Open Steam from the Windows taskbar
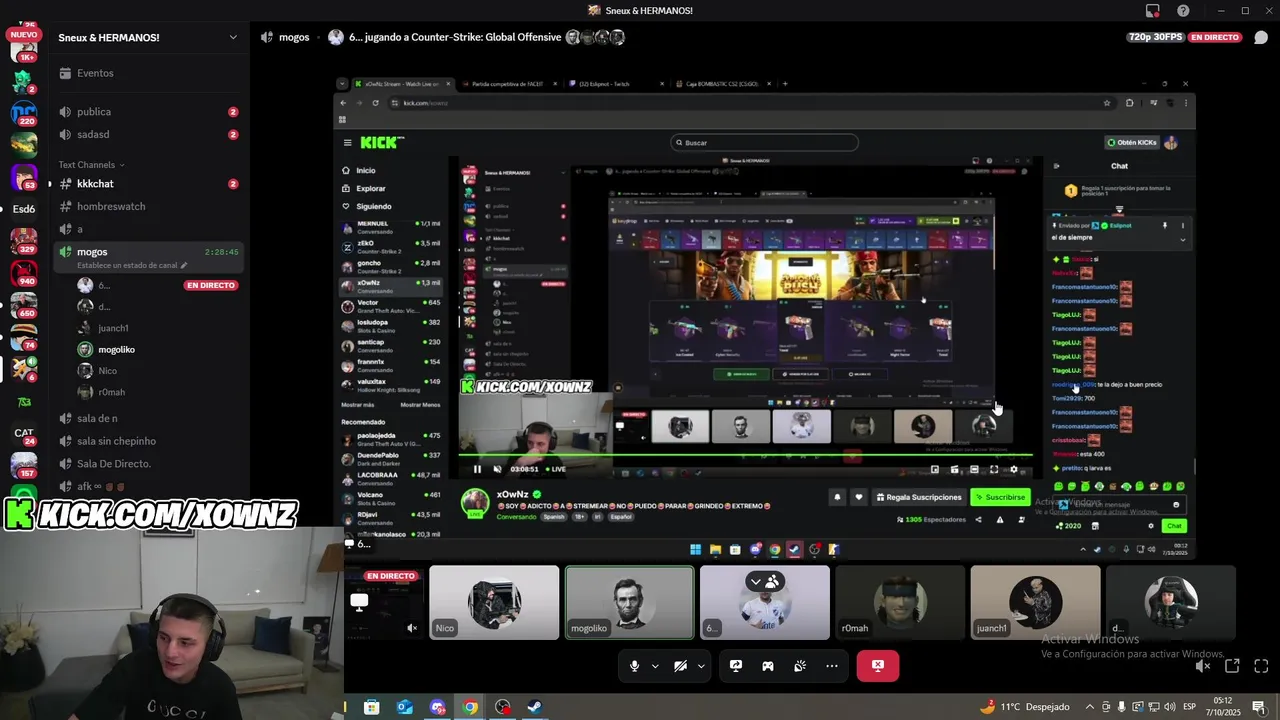 [x=535, y=707]
